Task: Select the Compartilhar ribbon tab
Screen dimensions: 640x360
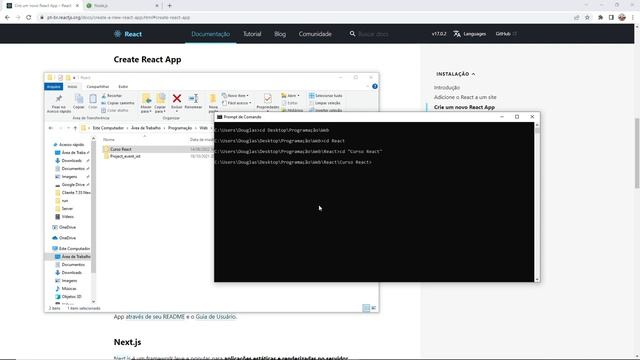Action: 98,87
